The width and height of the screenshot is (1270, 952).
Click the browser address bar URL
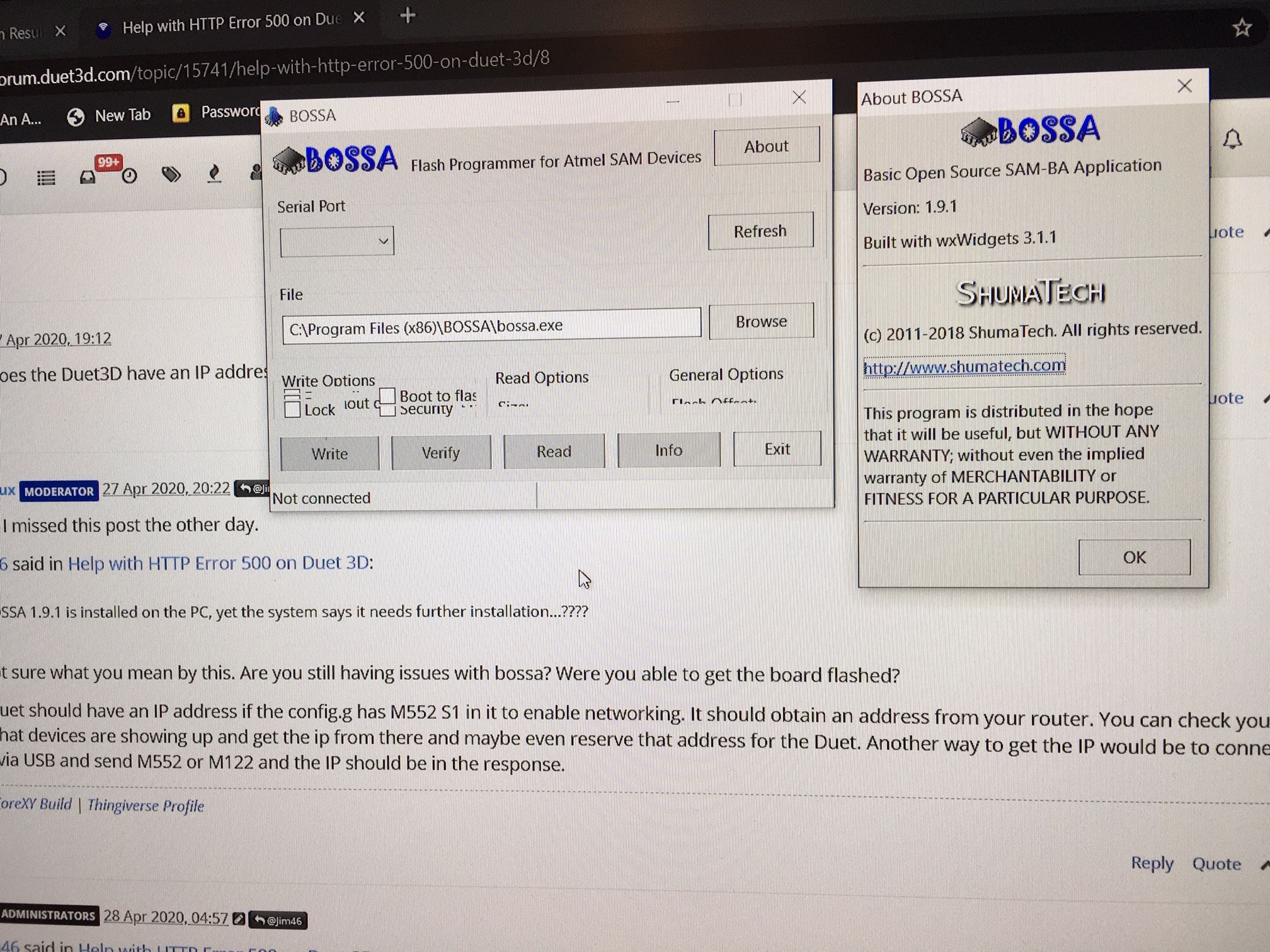tap(275, 68)
